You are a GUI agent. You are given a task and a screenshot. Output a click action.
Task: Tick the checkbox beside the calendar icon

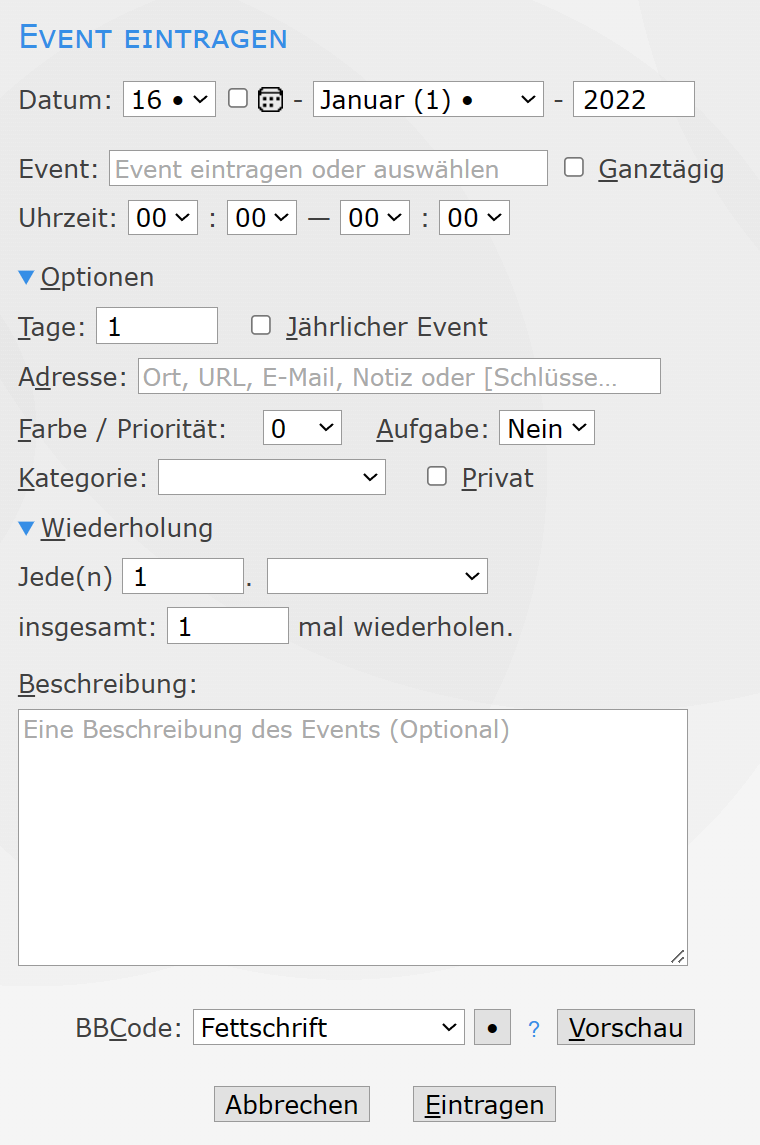coord(238,98)
